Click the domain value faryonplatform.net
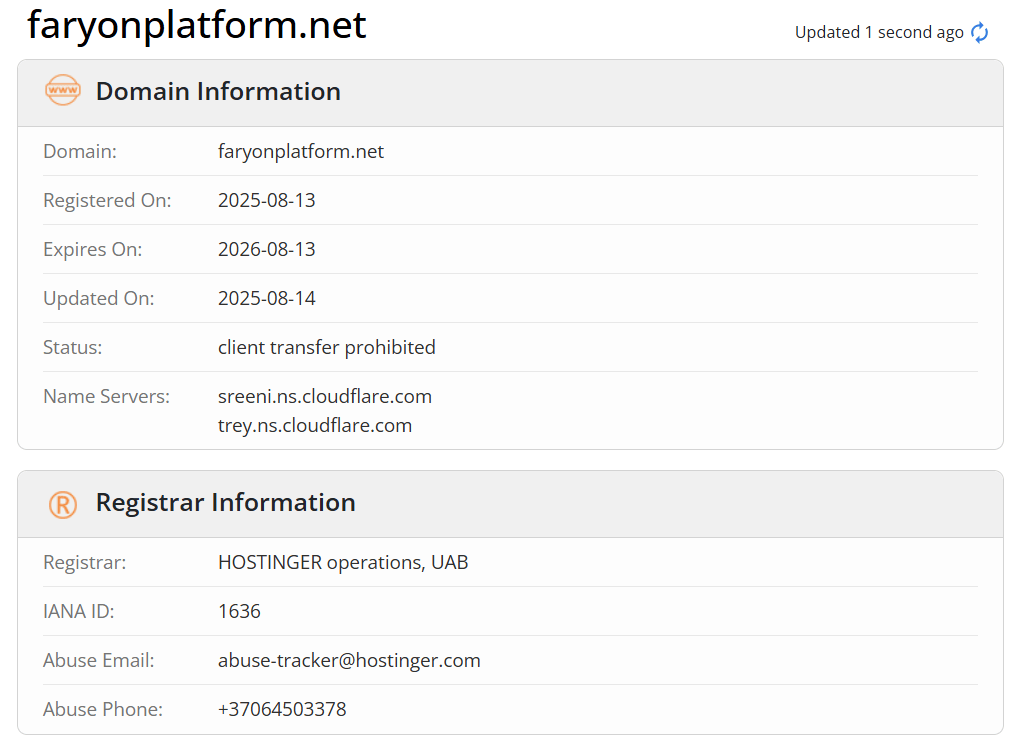 301,151
